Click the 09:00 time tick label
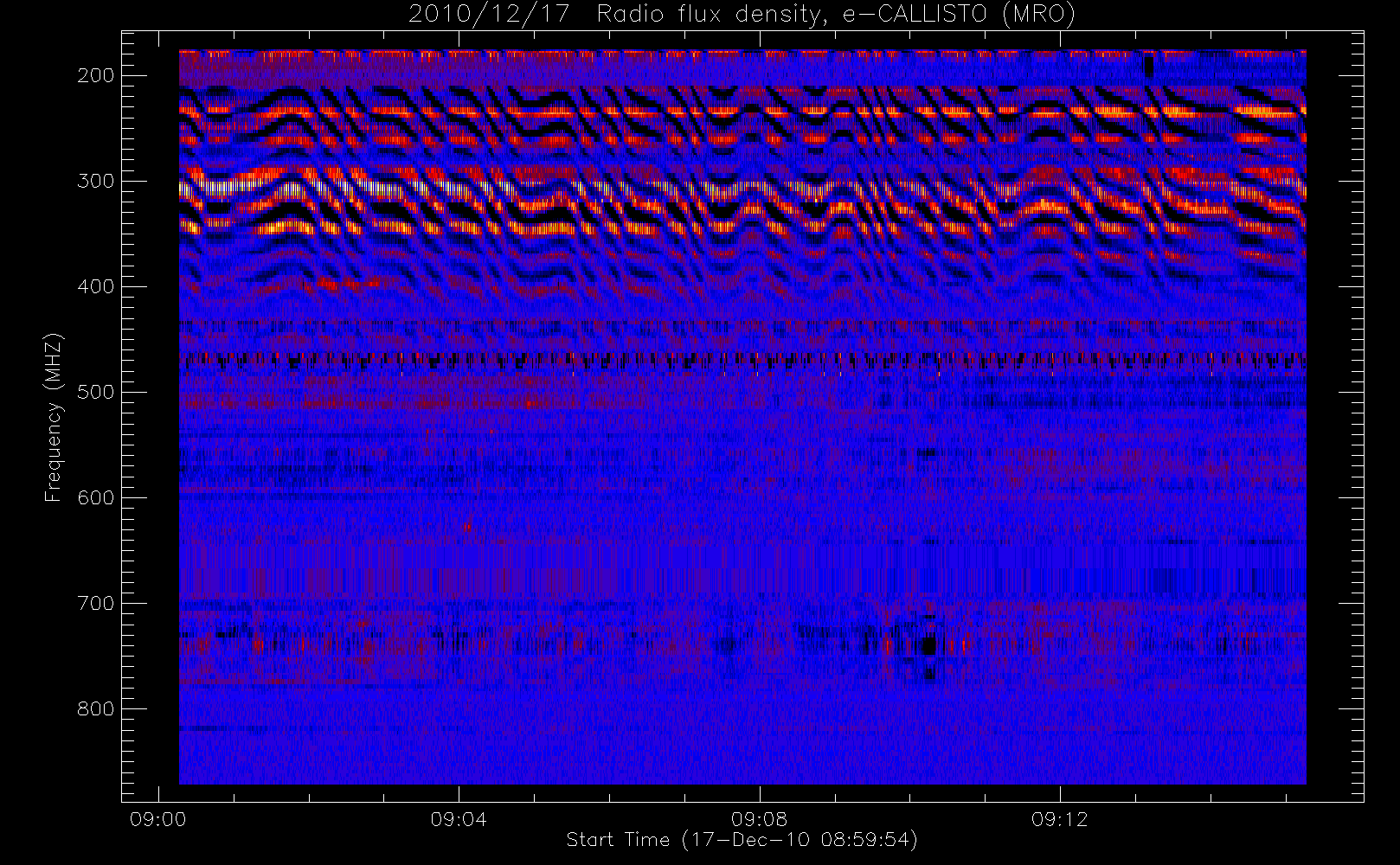Viewport: 1400px width, 865px height. [x=157, y=819]
